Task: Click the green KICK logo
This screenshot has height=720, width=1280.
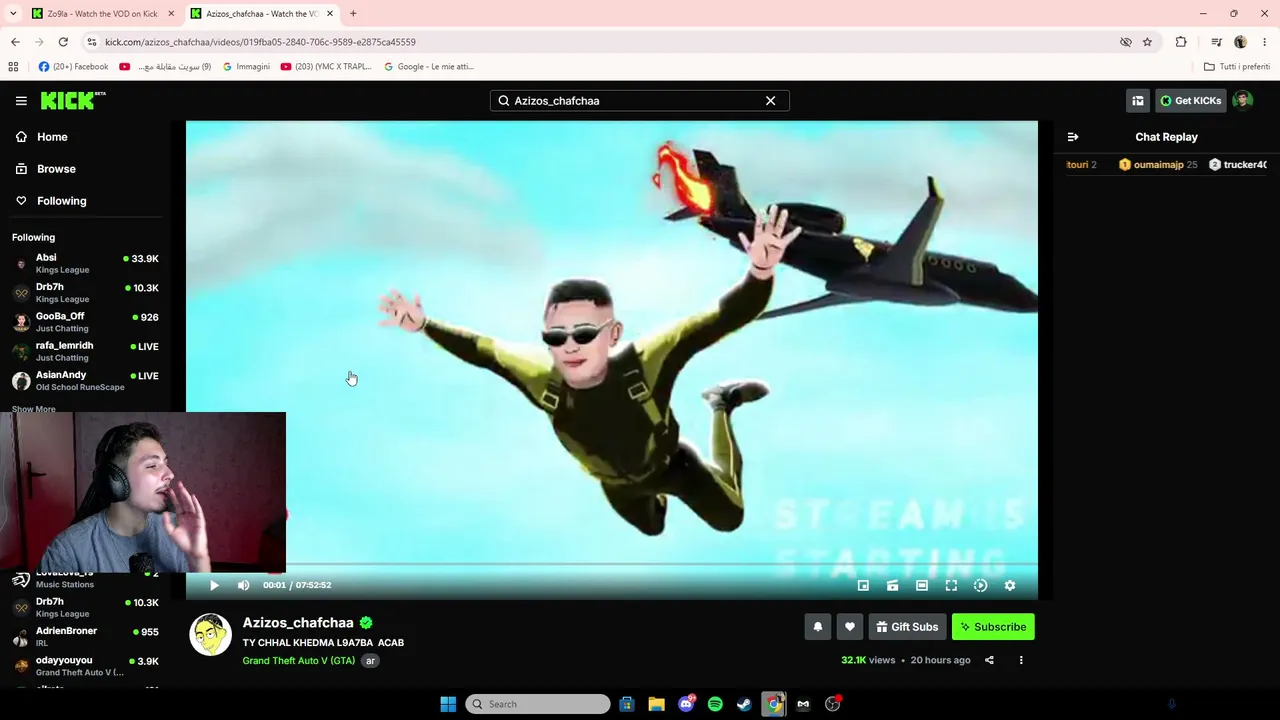Action: click(x=73, y=100)
